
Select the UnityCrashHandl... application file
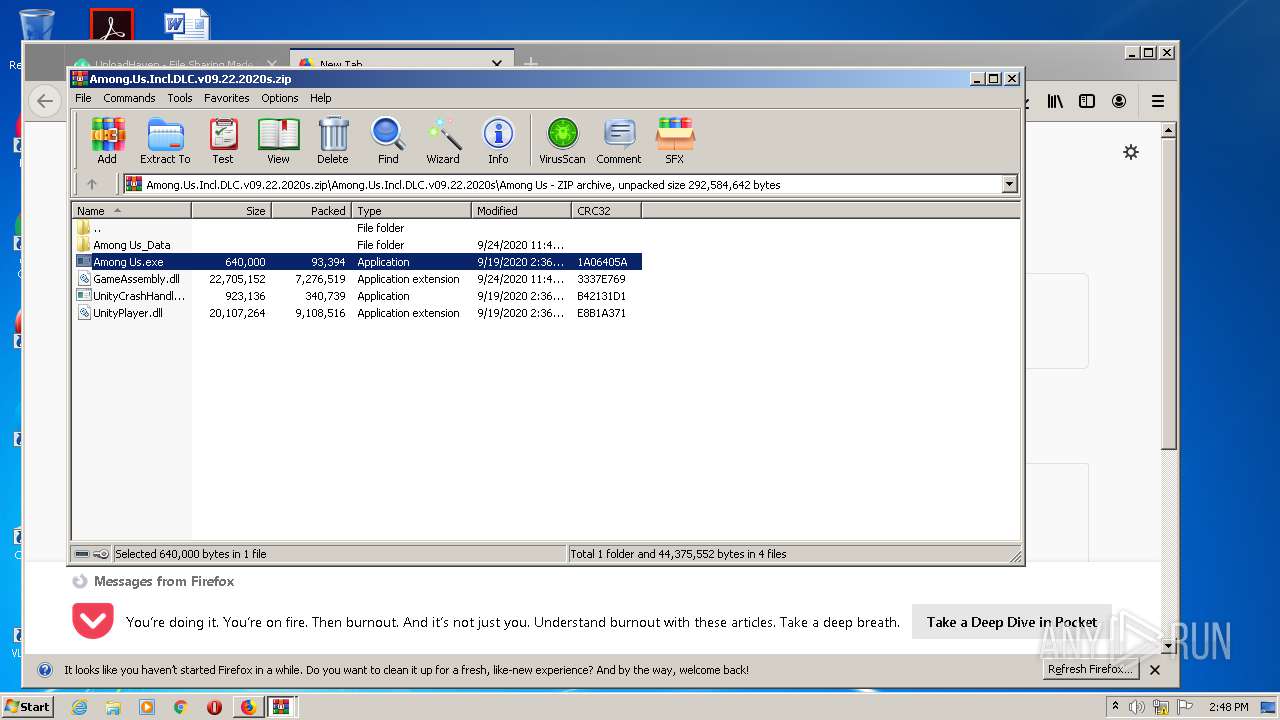point(357,296)
